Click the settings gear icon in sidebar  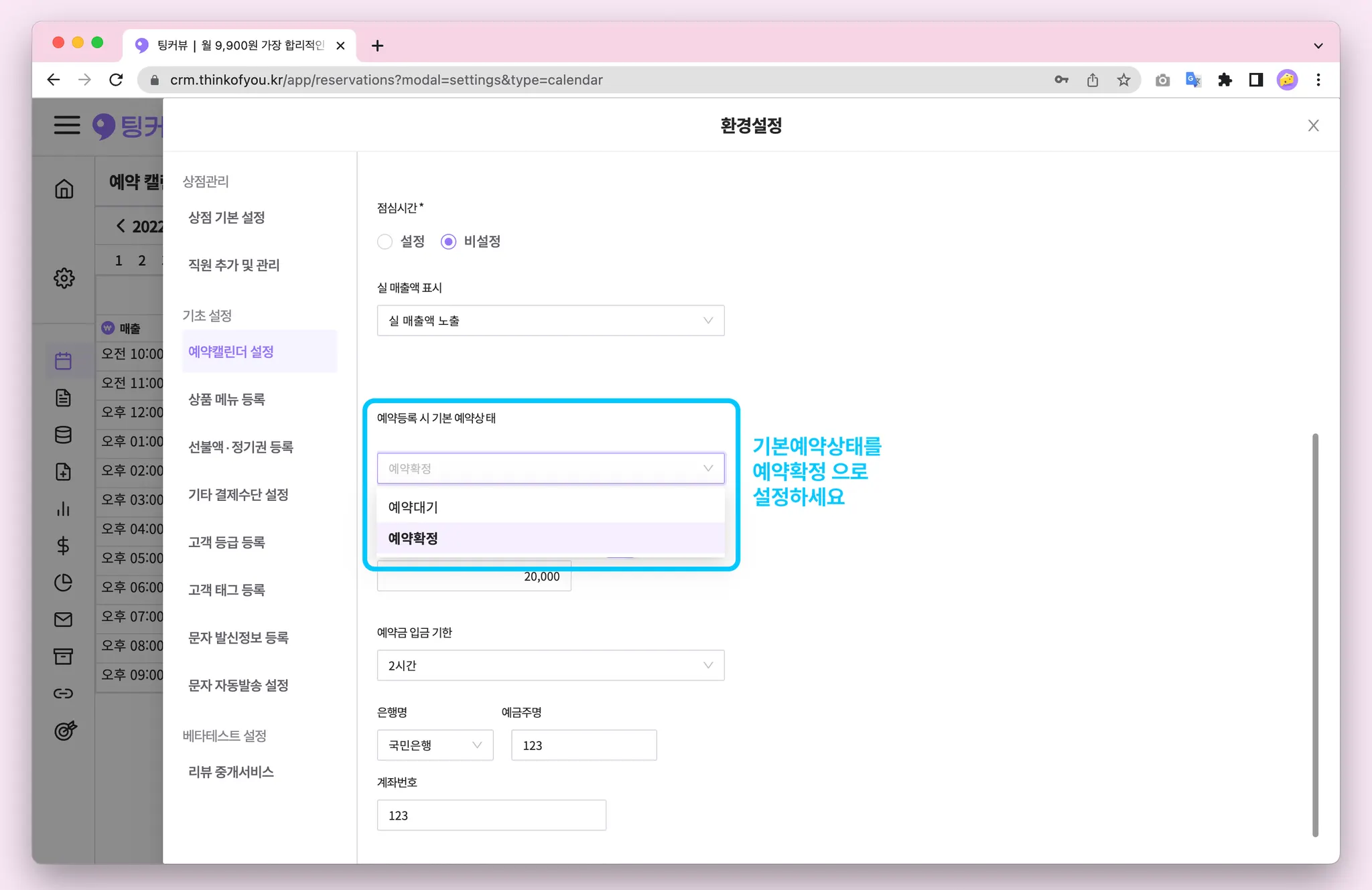(64, 278)
